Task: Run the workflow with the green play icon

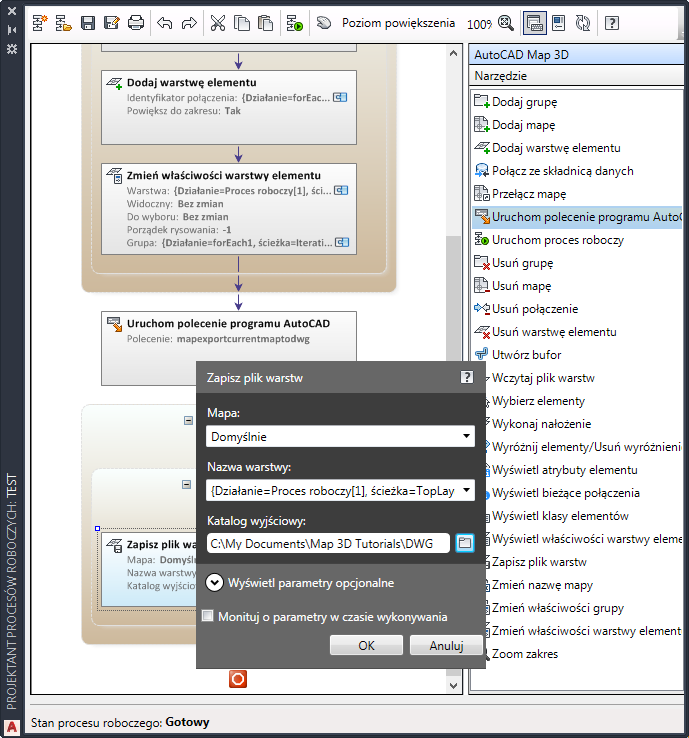Action: pos(295,23)
